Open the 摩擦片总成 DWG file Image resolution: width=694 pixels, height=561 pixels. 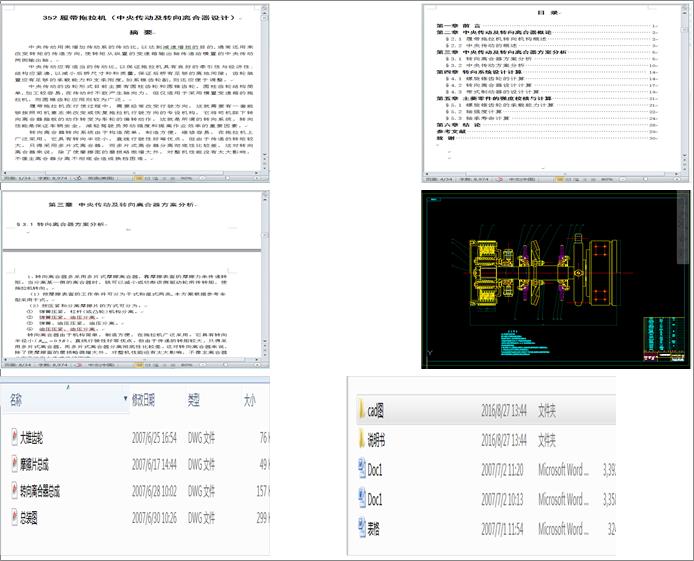point(34,464)
